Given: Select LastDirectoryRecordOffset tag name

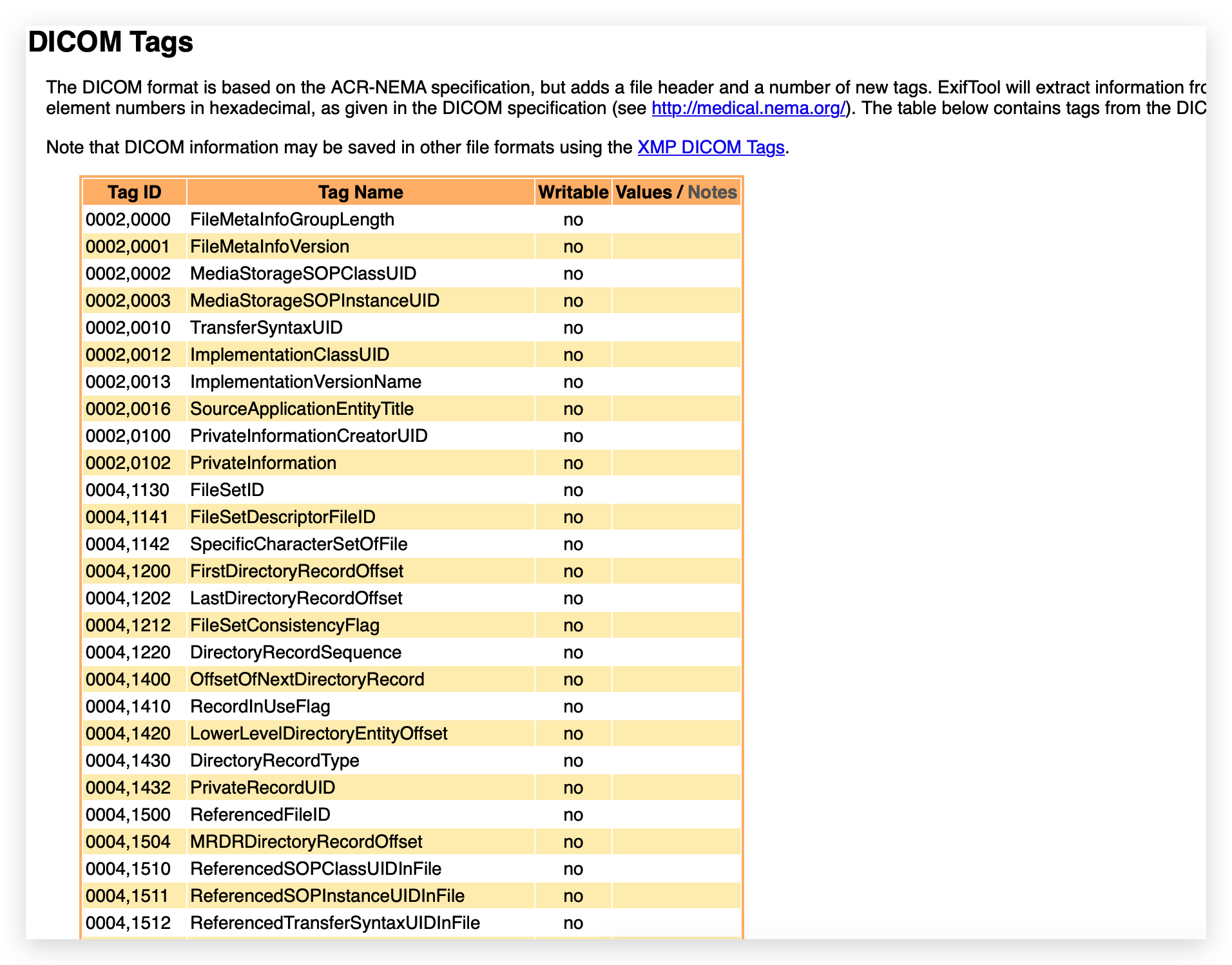Looking at the screenshot, I should tap(296, 598).
